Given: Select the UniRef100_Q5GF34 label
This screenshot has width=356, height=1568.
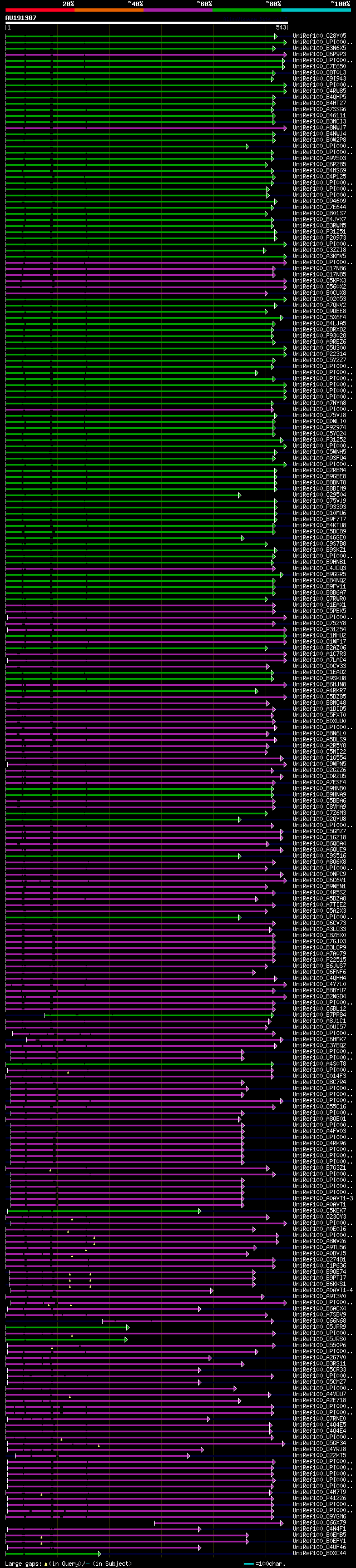Looking at the screenshot, I should coord(319,1443).
